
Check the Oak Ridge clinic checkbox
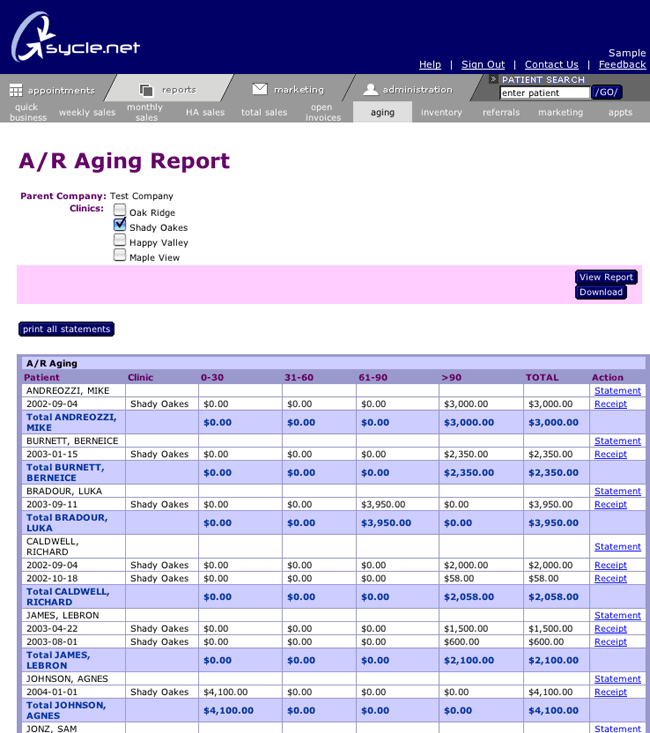[x=120, y=211]
